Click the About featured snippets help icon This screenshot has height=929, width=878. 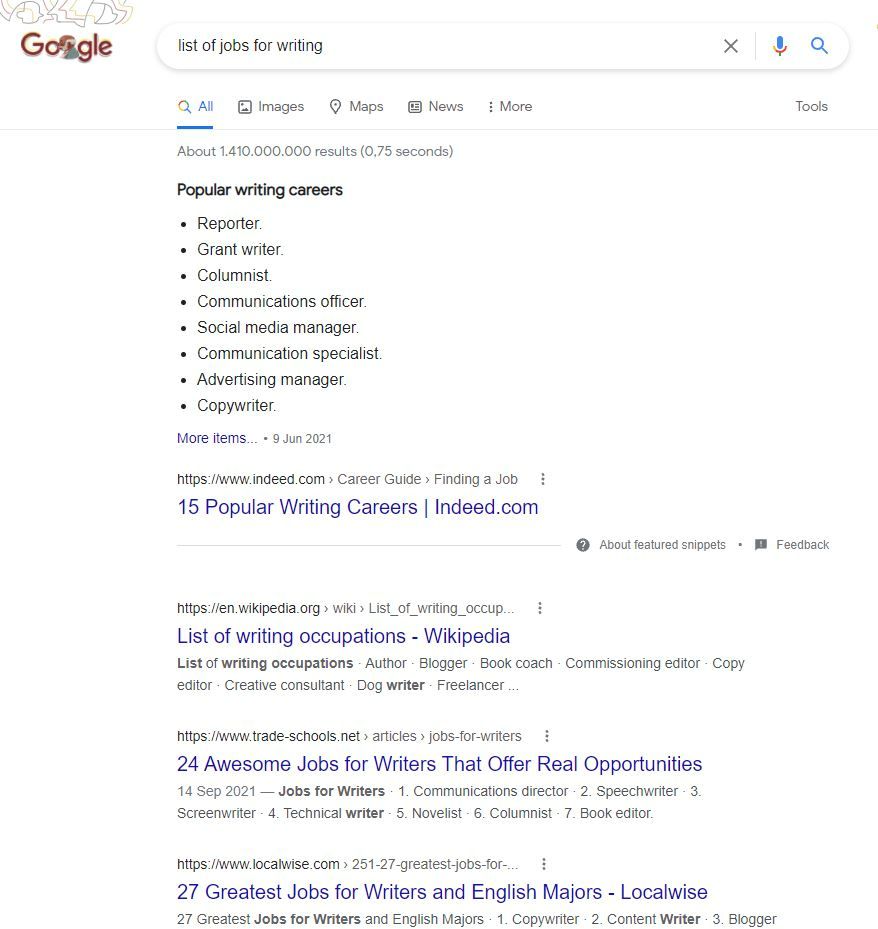[x=583, y=544]
